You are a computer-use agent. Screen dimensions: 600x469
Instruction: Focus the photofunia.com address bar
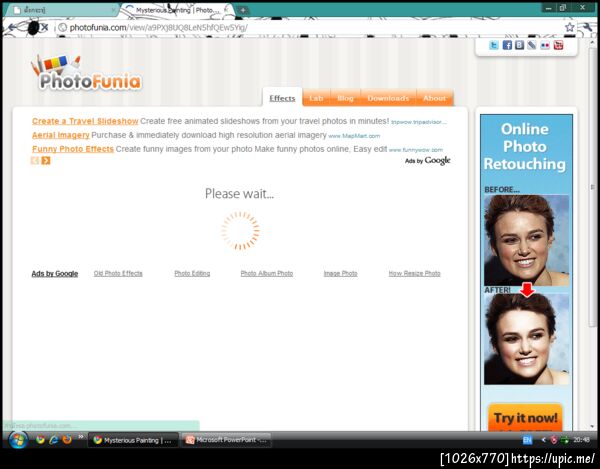pos(310,28)
